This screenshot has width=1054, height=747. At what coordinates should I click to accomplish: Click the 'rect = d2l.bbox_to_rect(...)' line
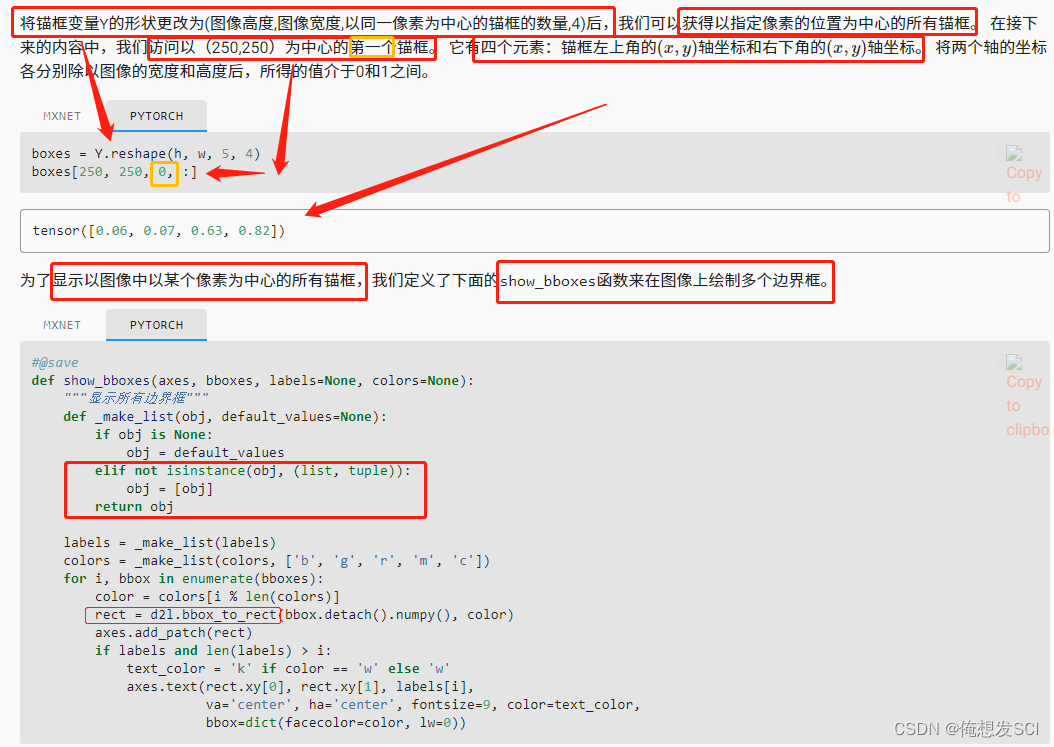click(304, 615)
